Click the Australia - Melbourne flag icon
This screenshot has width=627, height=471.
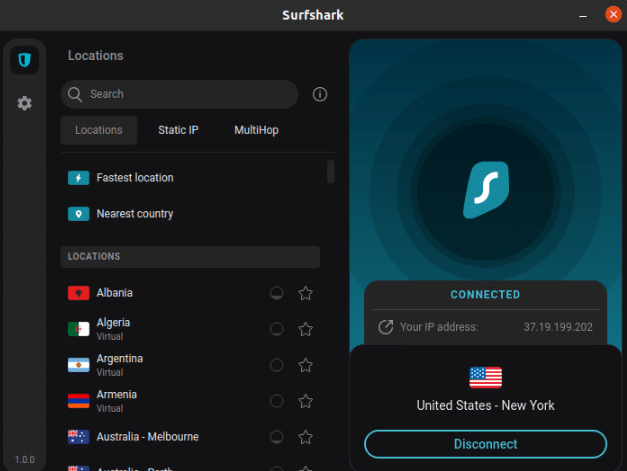(x=78, y=437)
